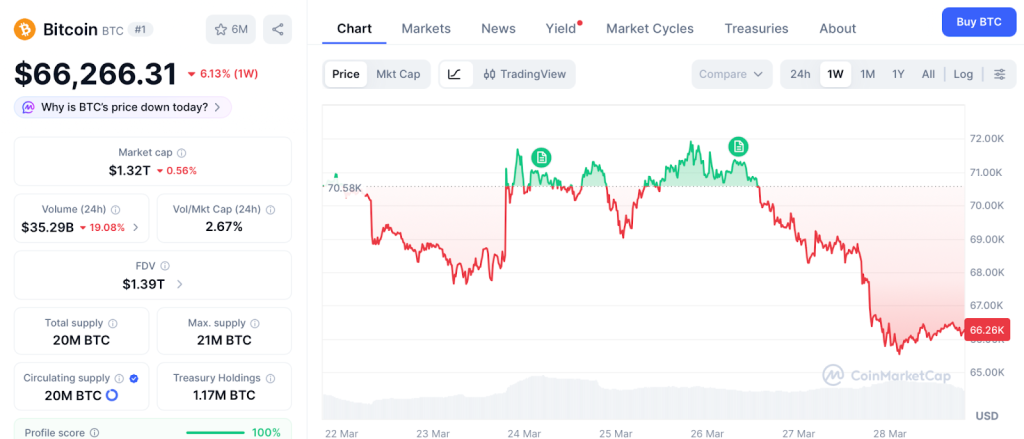
Task: Switch chart to Mkt Cap
Action: coord(398,74)
